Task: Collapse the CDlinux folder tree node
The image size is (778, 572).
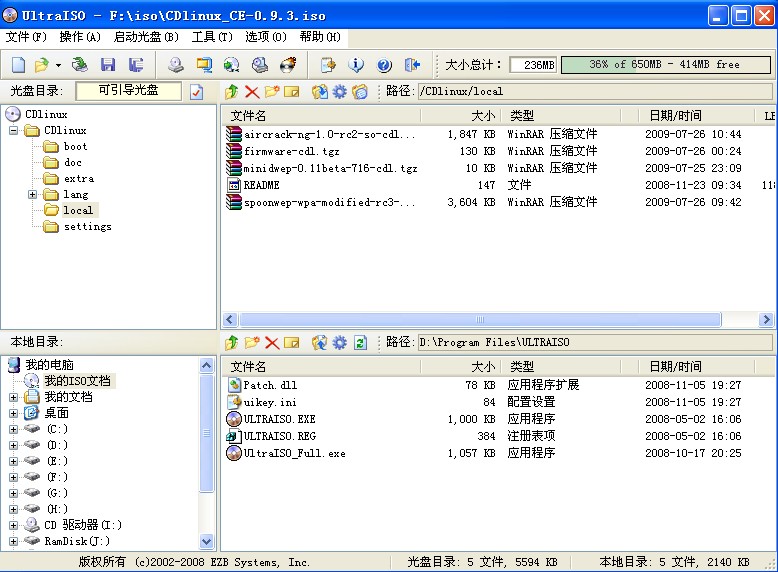Action: [x=13, y=130]
